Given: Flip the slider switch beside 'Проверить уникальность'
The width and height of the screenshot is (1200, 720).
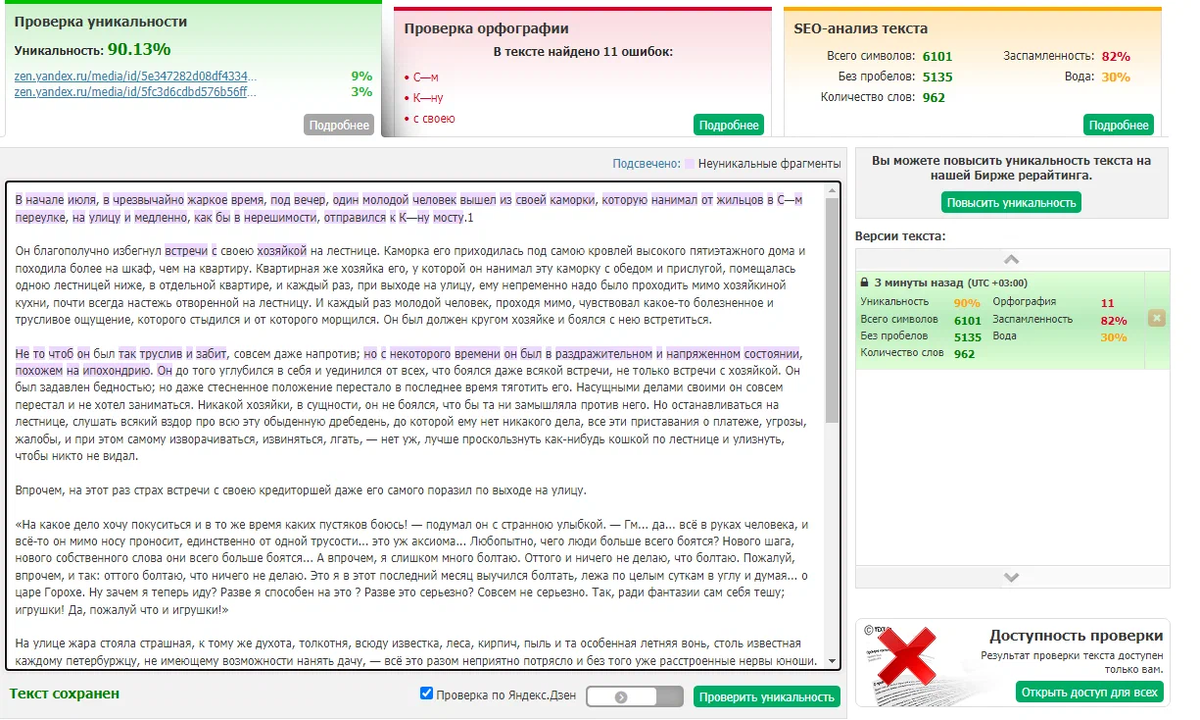Looking at the screenshot, I should coord(634,697).
